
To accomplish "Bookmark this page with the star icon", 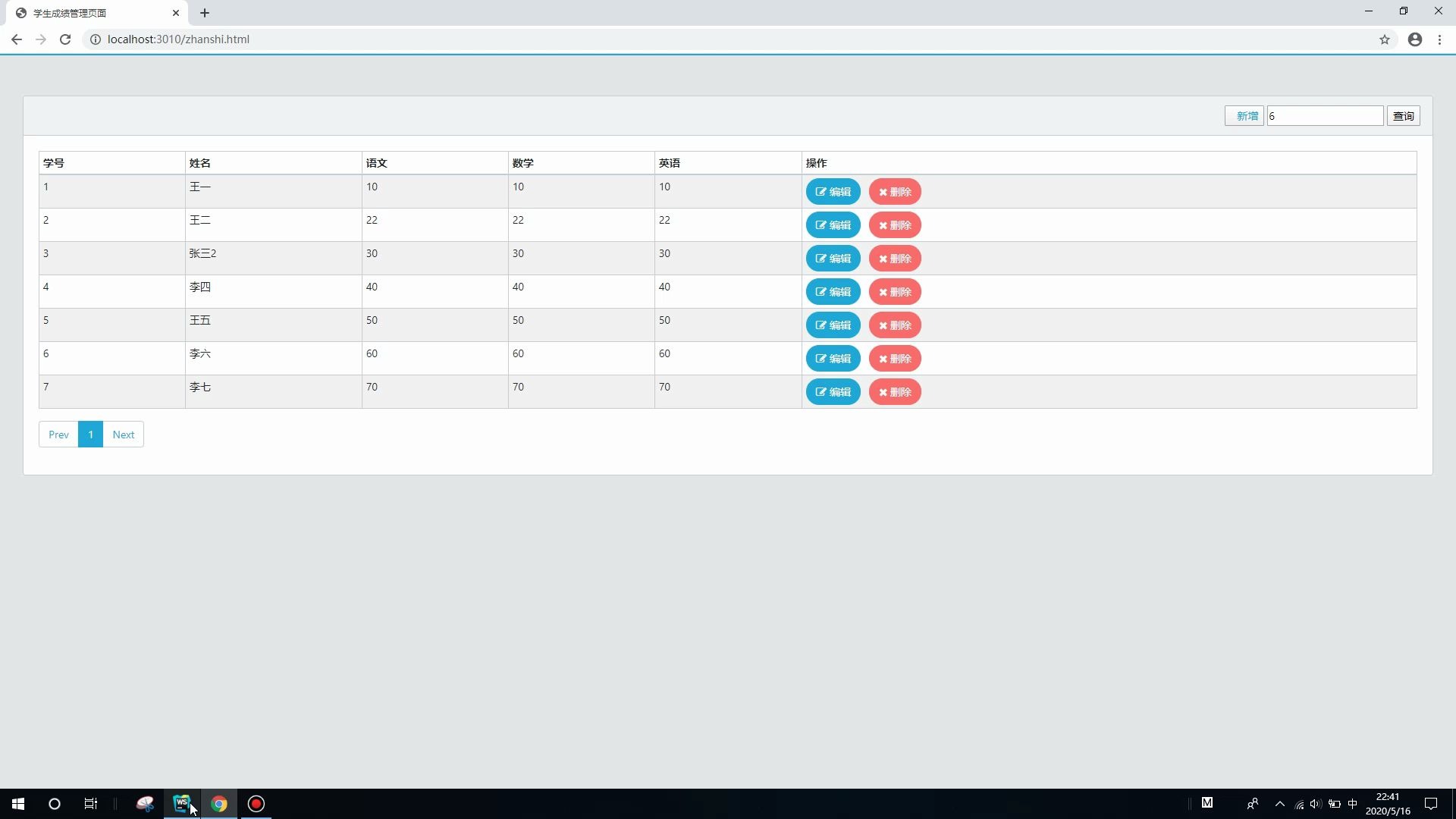I will (1385, 39).
